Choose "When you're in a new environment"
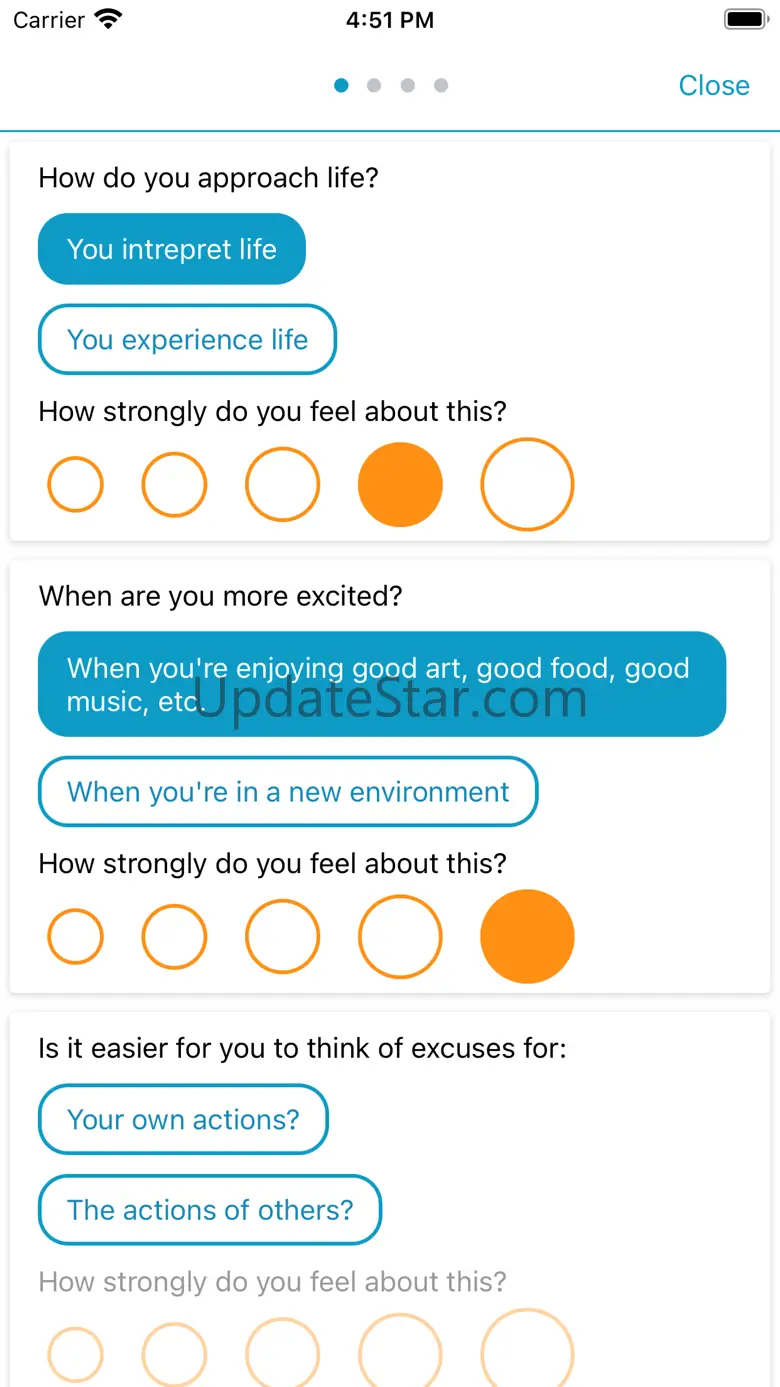Screen dimensions: 780x1387 [x=288, y=792]
